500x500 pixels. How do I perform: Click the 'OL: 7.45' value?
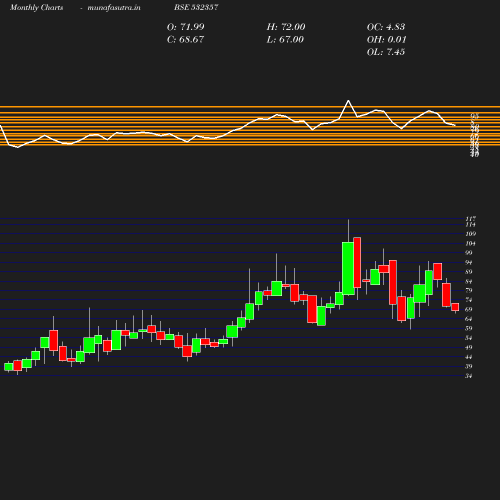tap(386, 52)
